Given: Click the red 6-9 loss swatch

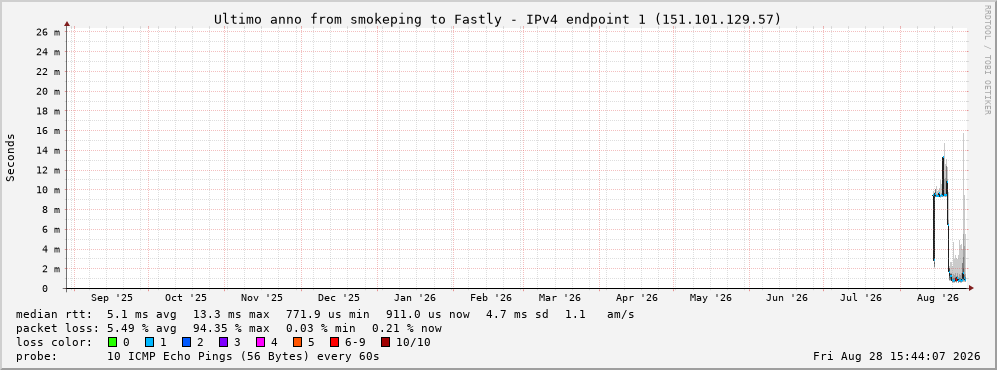Looking at the screenshot, I should (334, 342).
